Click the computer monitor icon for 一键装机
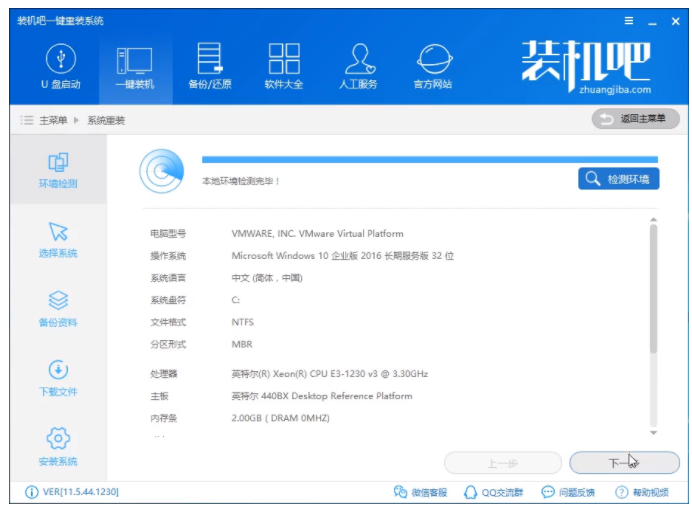The width and height of the screenshot is (692, 513). [135, 61]
